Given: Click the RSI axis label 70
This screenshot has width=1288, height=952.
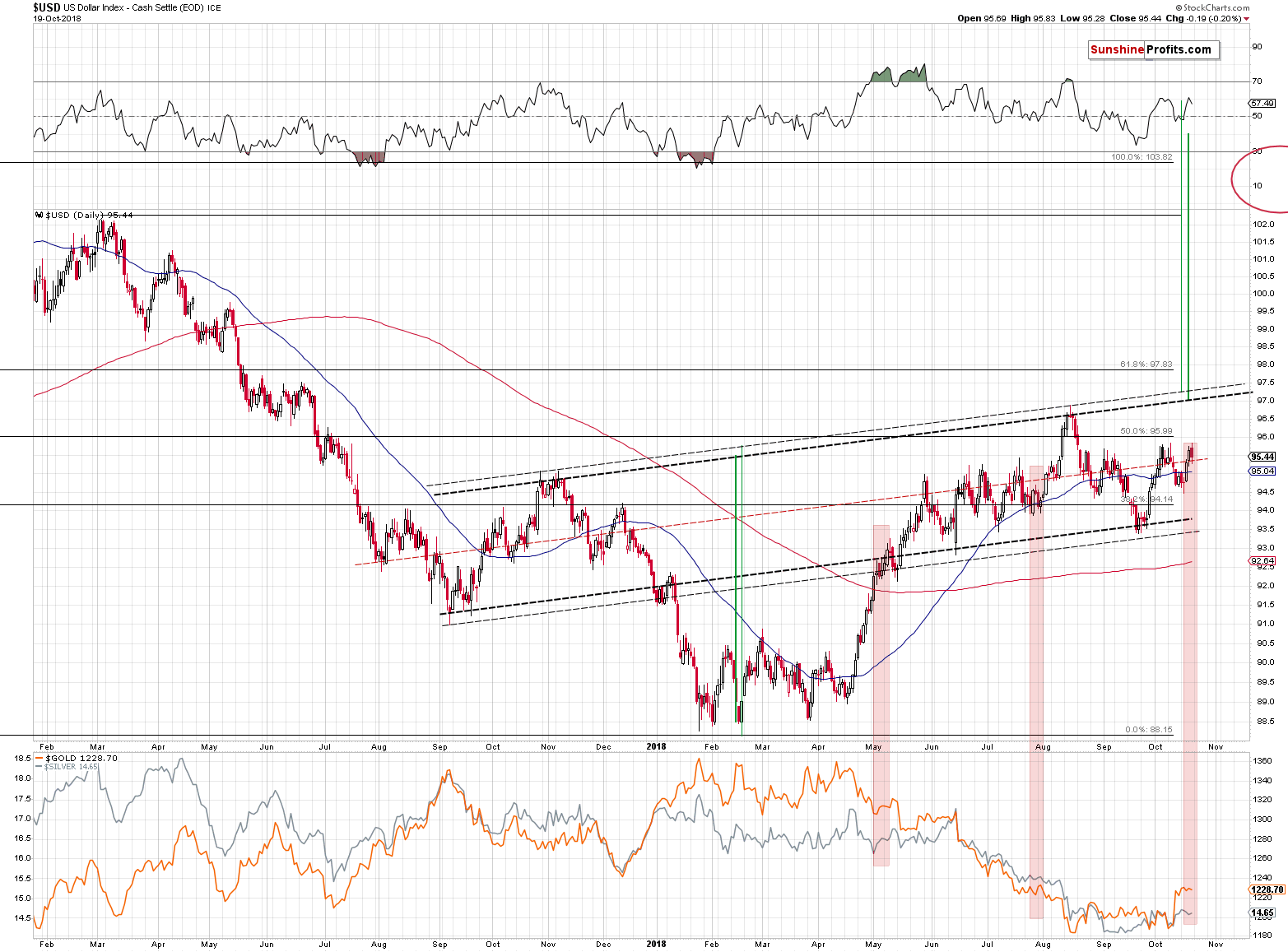Looking at the screenshot, I should click(1257, 81).
